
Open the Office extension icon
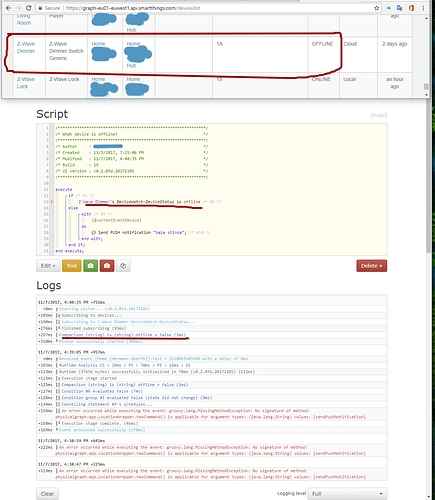pos(411,8)
